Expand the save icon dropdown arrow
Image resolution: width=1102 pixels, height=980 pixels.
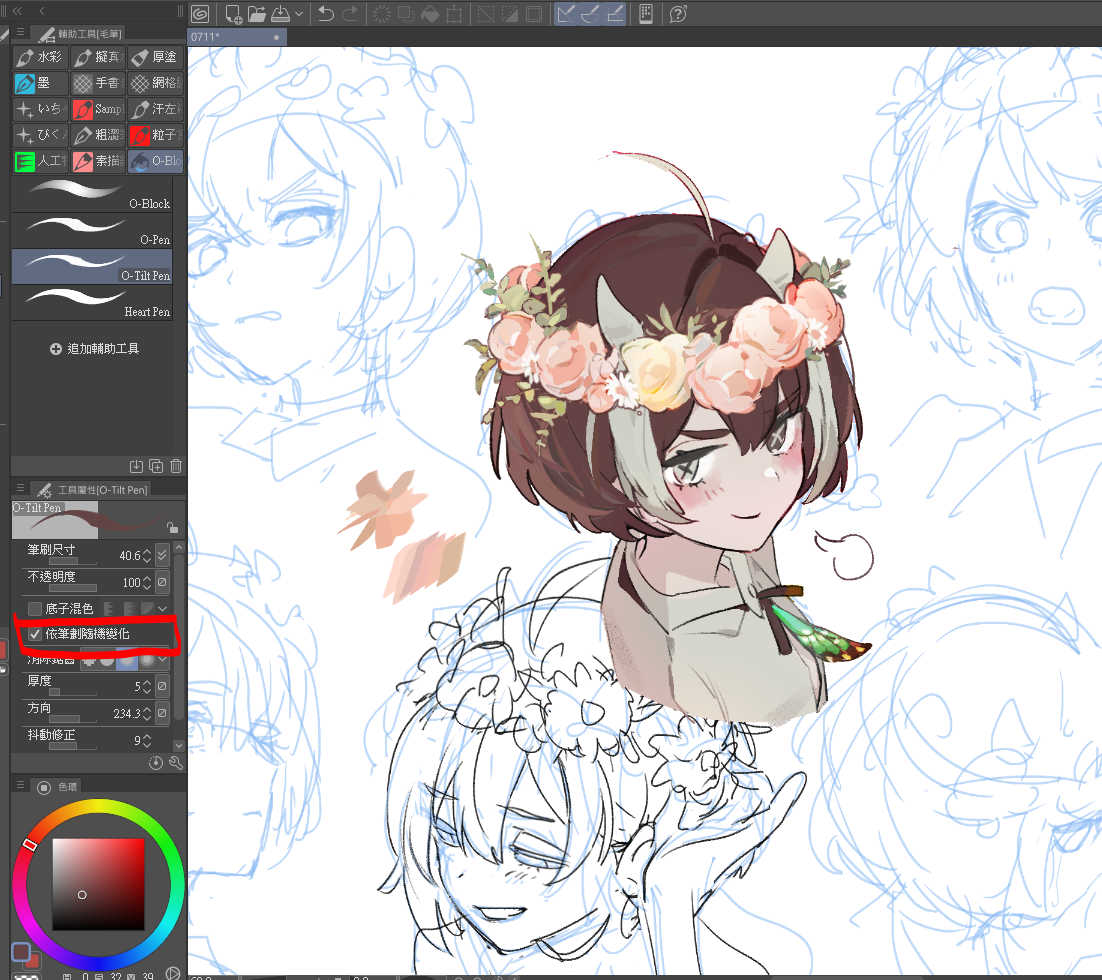pyautogui.click(x=299, y=15)
